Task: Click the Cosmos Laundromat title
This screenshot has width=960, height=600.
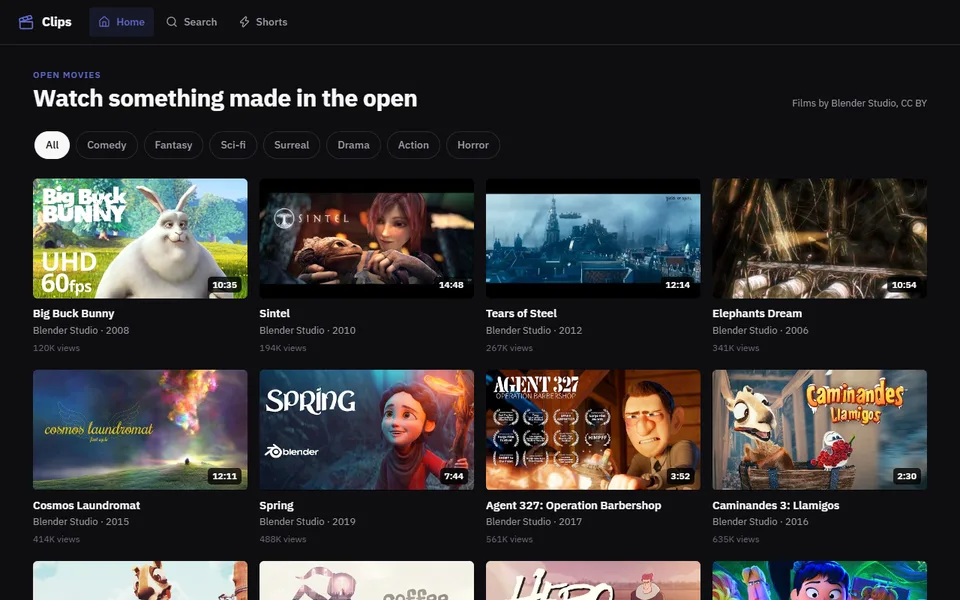Action: (86, 505)
